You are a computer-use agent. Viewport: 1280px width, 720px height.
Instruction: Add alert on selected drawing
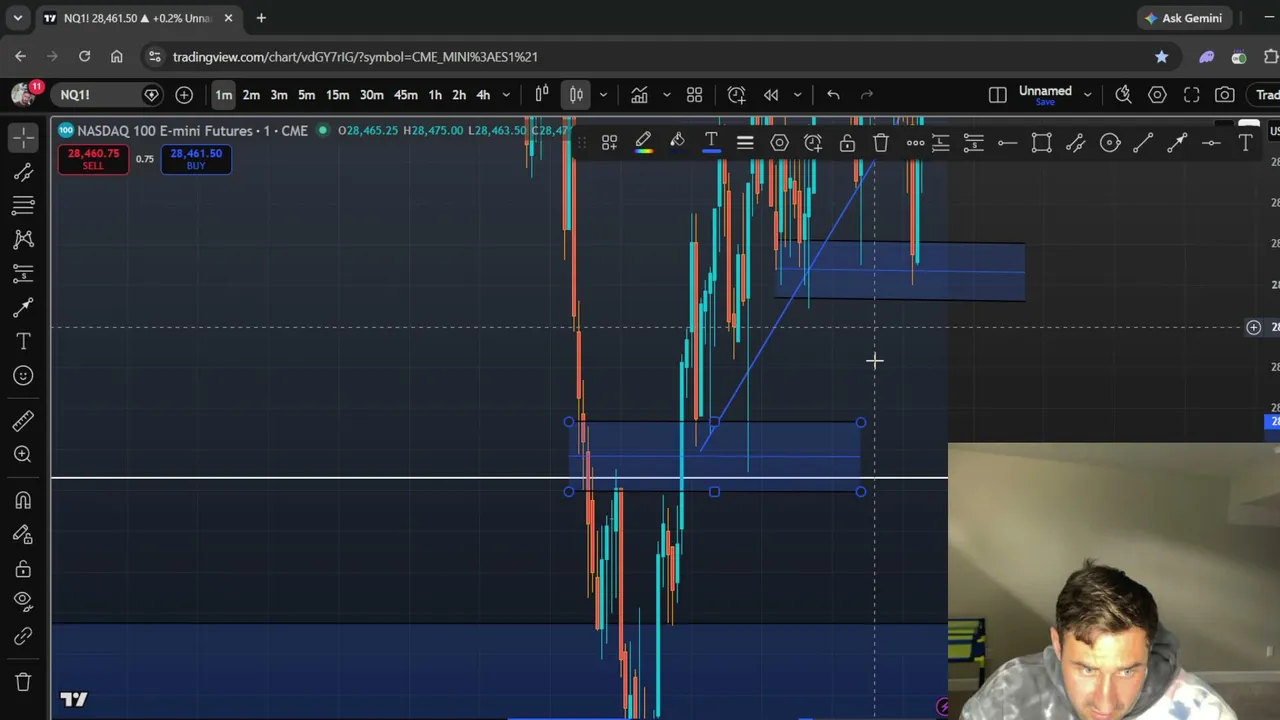(813, 143)
